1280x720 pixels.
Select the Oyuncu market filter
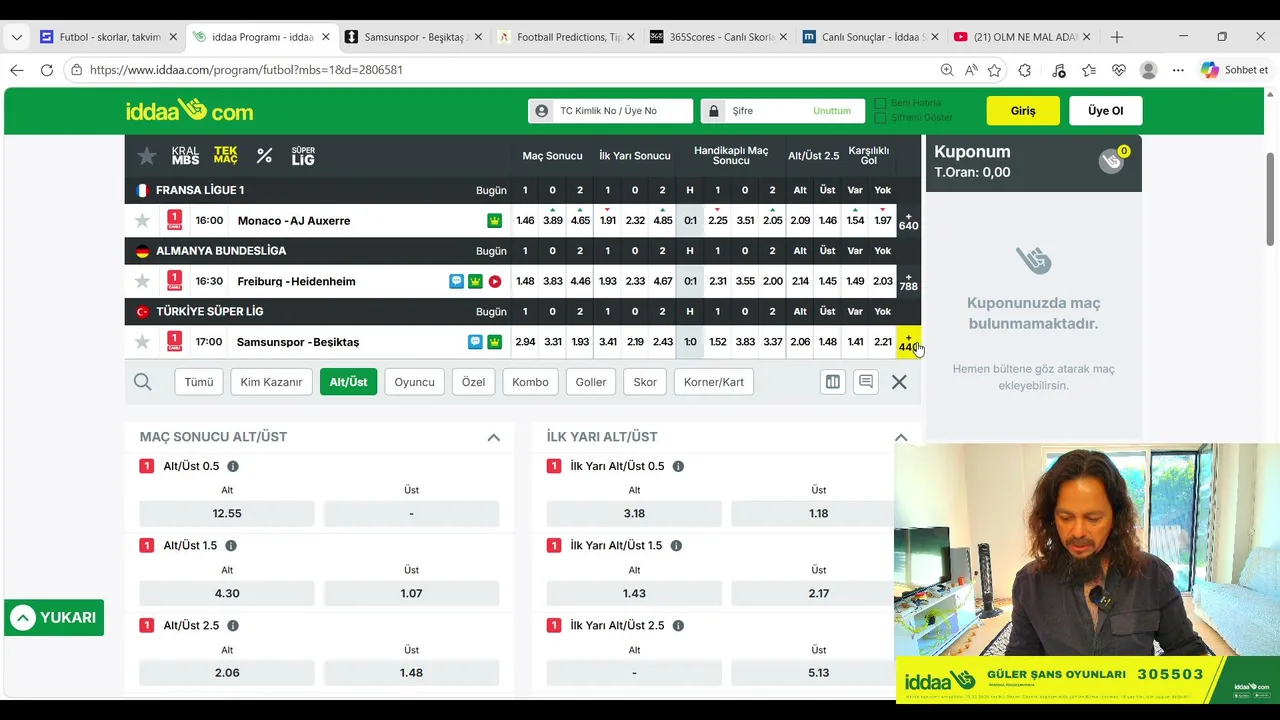click(414, 382)
